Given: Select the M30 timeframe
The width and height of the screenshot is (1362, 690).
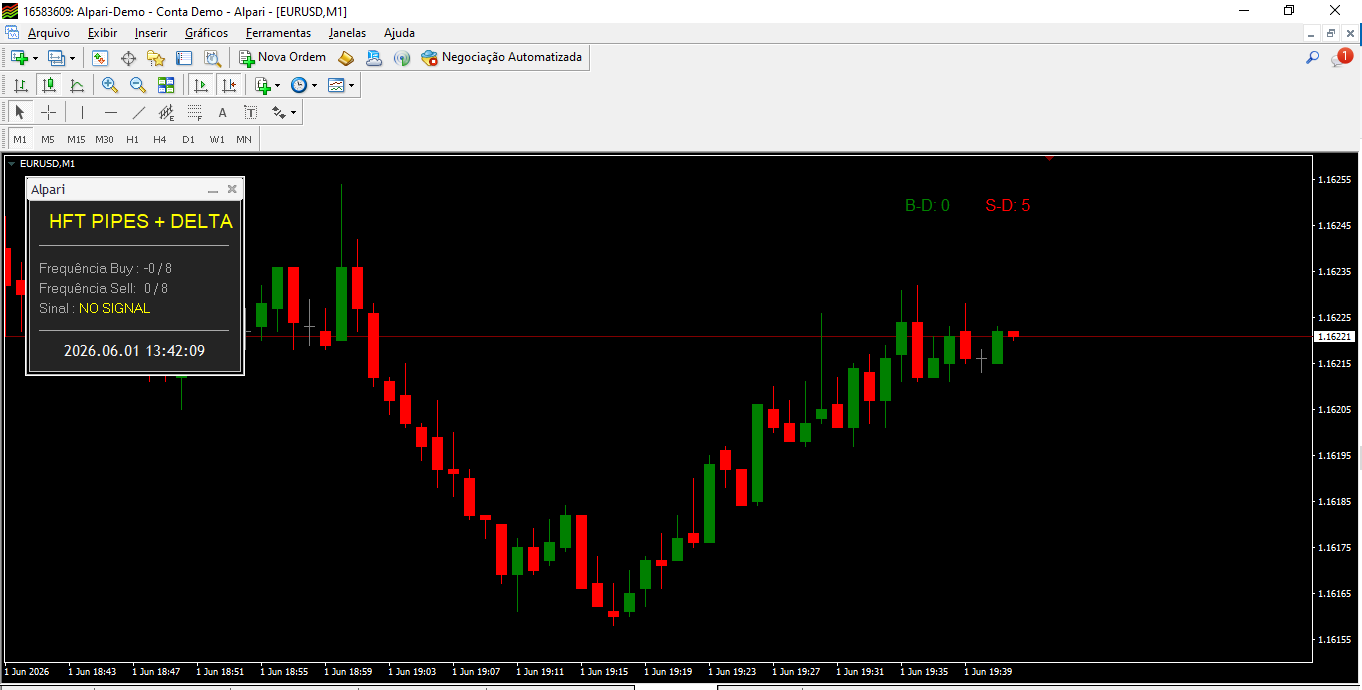Looking at the screenshot, I should 104,139.
